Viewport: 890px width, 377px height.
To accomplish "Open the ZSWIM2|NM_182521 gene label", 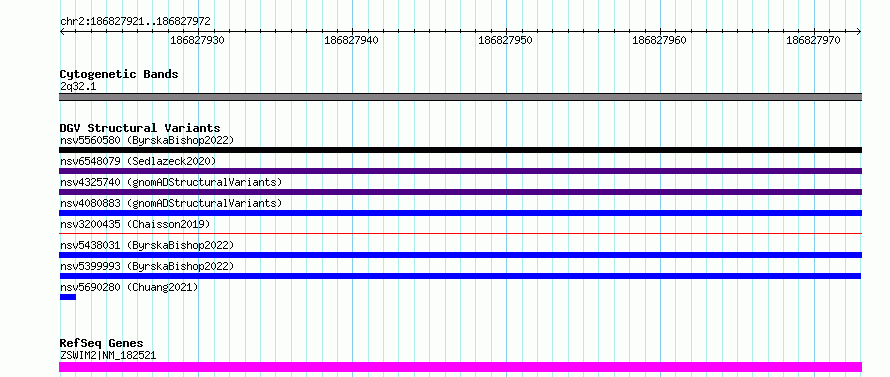I will tap(108, 356).
